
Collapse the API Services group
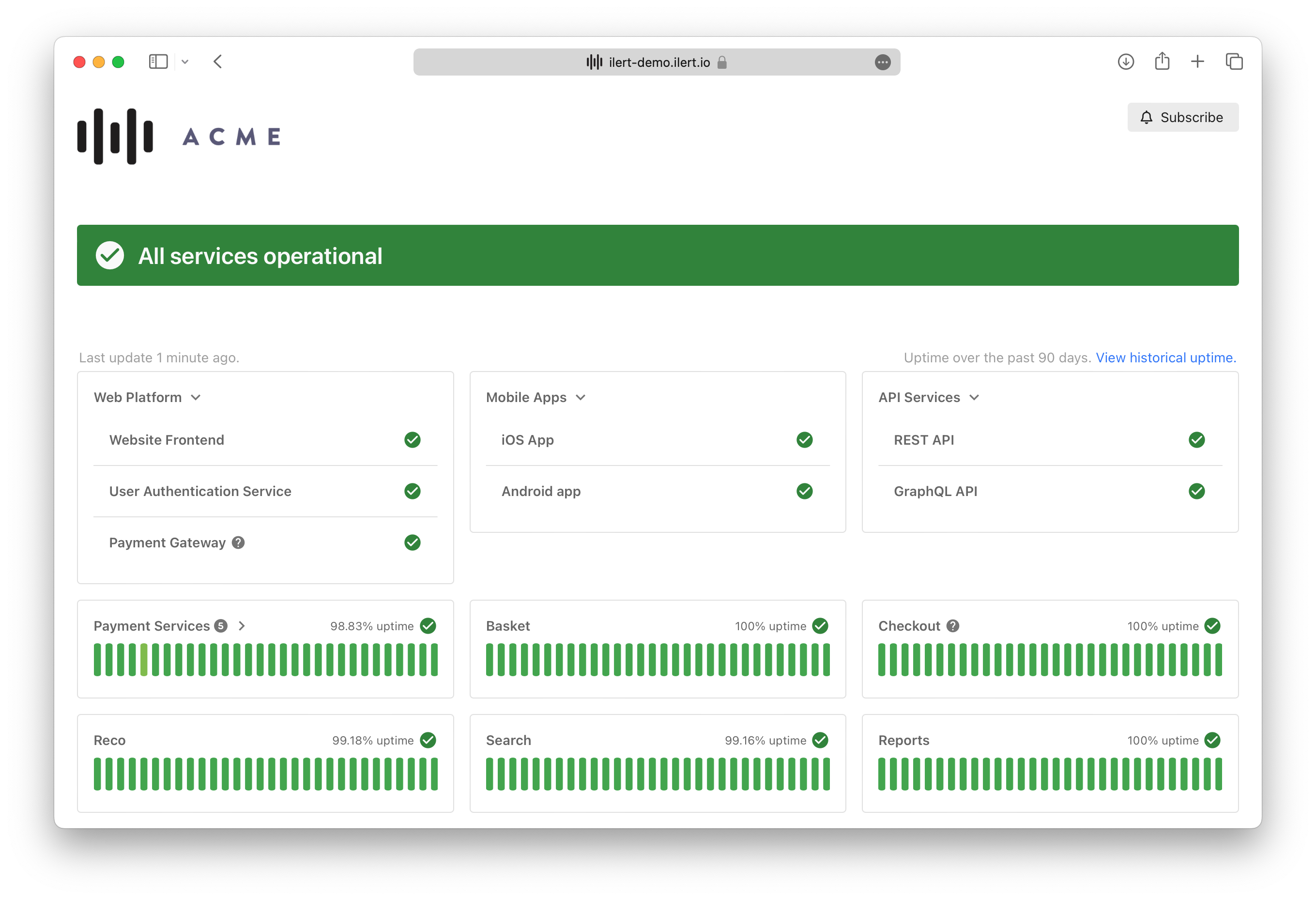(974, 398)
